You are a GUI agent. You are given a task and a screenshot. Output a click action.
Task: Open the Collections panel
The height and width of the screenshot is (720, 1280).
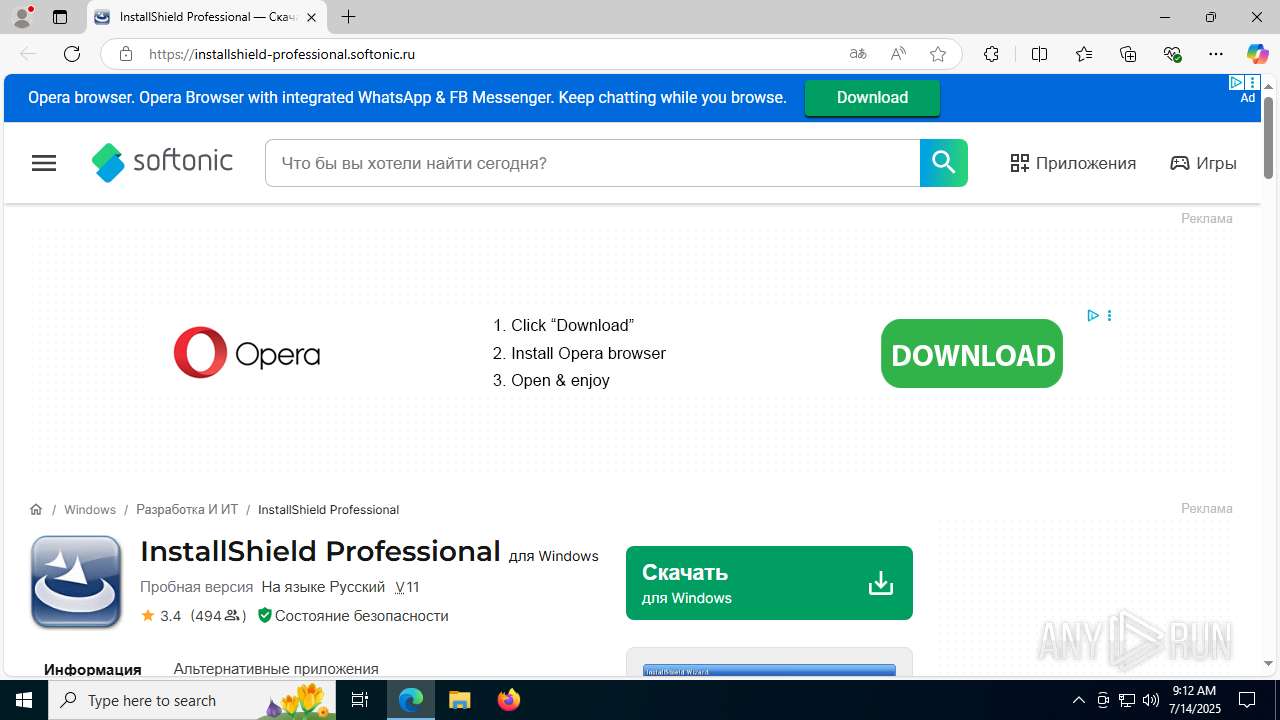pyautogui.click(x=1128, y=54)
